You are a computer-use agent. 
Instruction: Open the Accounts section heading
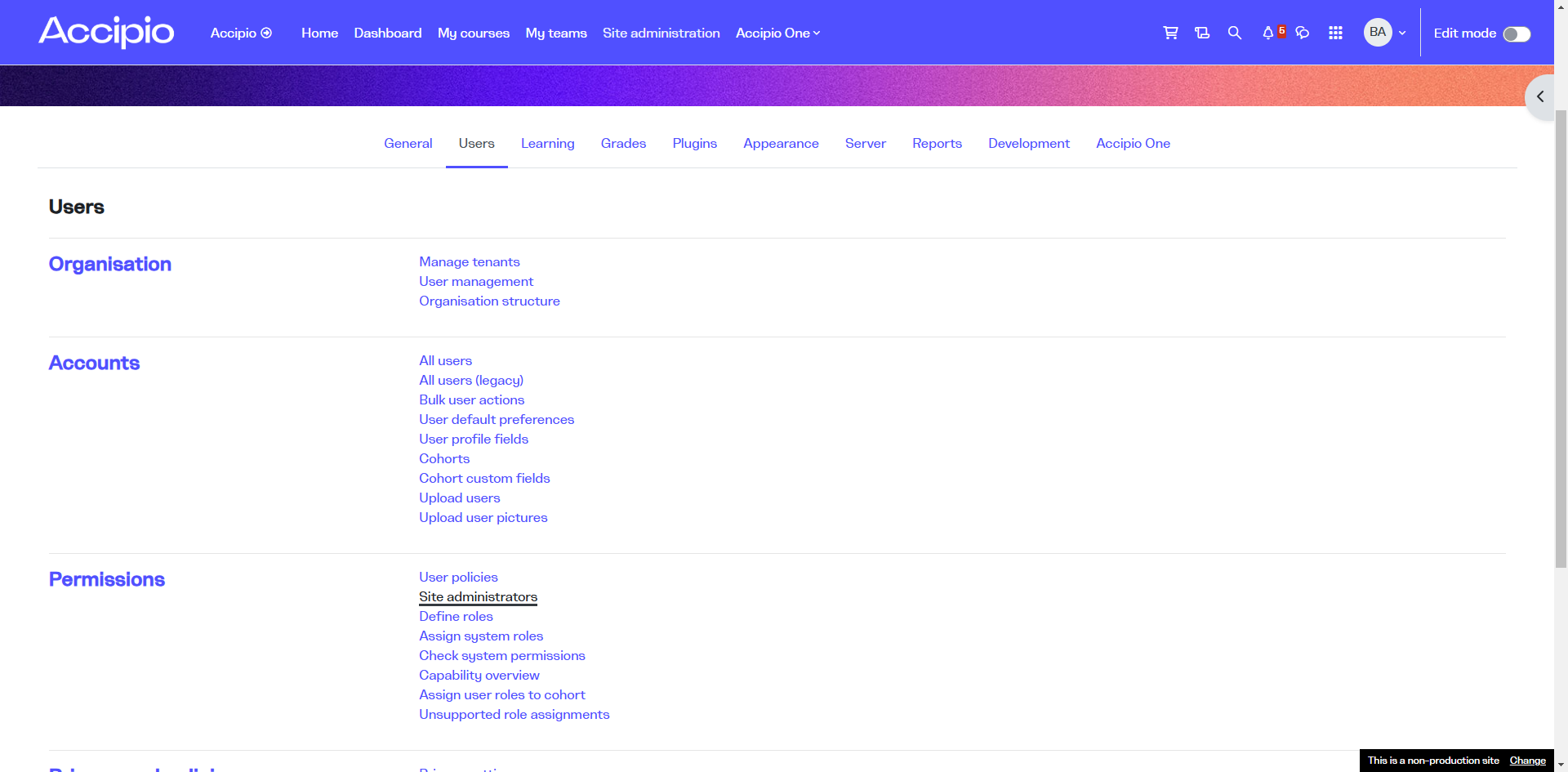tap(95, 363)
